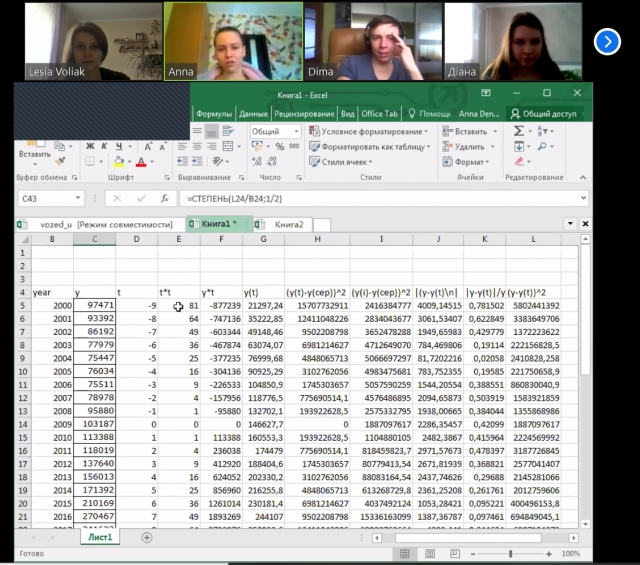Toggle italic (К) formatting
This screenshot has height=565, width=640.
tap(104, 146)
